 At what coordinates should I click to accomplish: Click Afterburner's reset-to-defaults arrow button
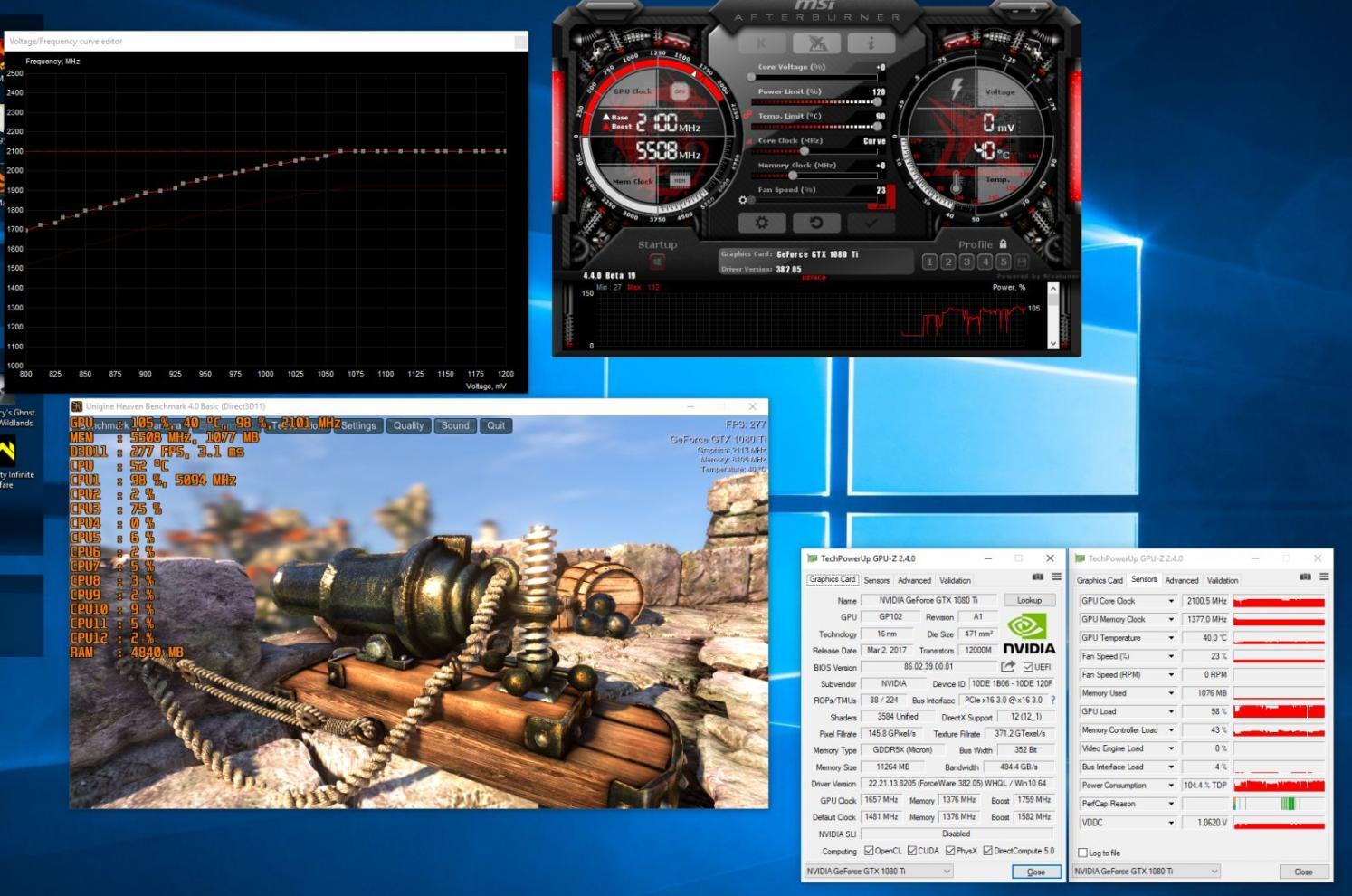[x=816, y=222]
